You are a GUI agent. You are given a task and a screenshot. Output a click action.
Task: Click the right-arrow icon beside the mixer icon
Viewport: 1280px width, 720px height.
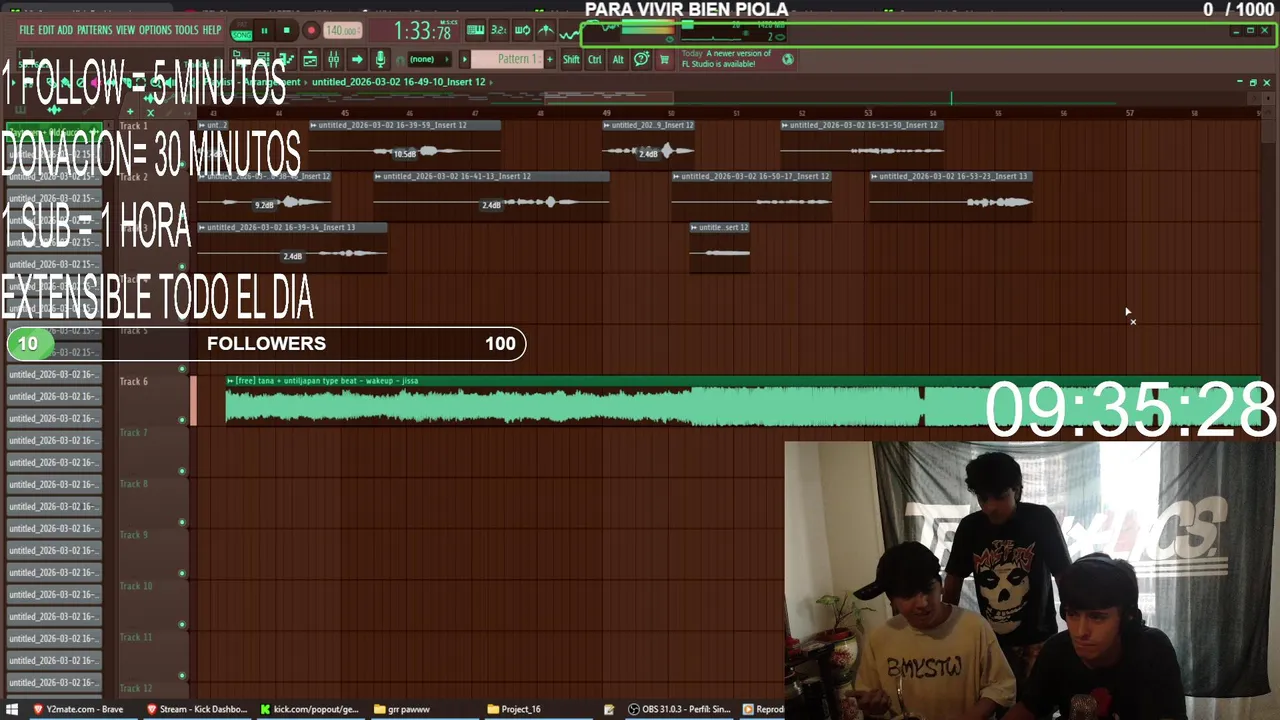pos(357,59)
